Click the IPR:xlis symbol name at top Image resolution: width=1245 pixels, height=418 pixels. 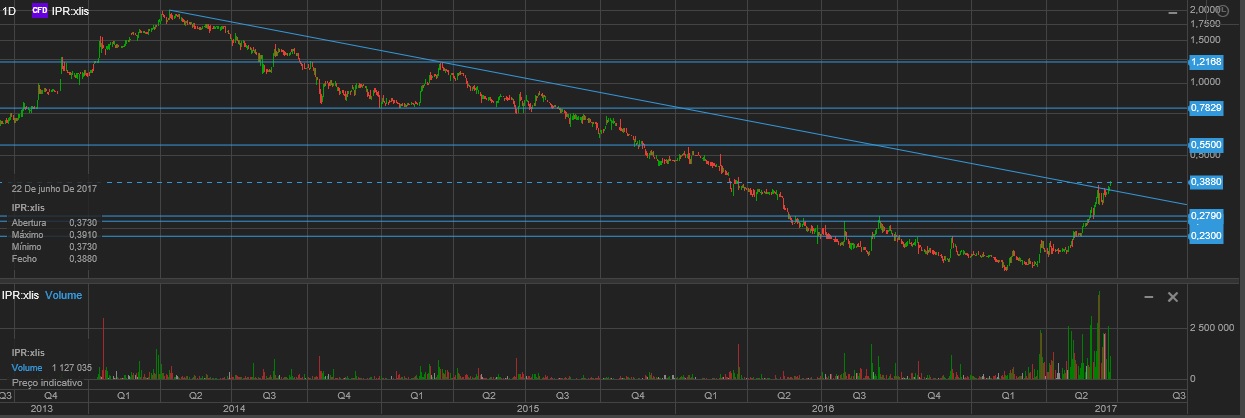71,10
